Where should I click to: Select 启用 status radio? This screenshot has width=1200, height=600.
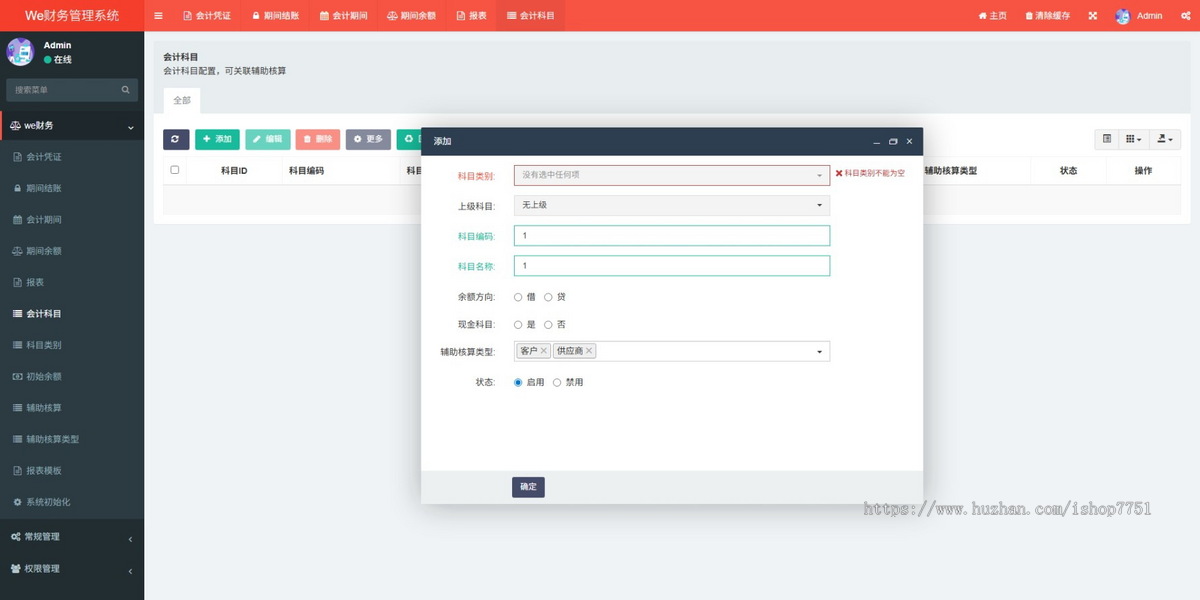click(x=518, y=382)
